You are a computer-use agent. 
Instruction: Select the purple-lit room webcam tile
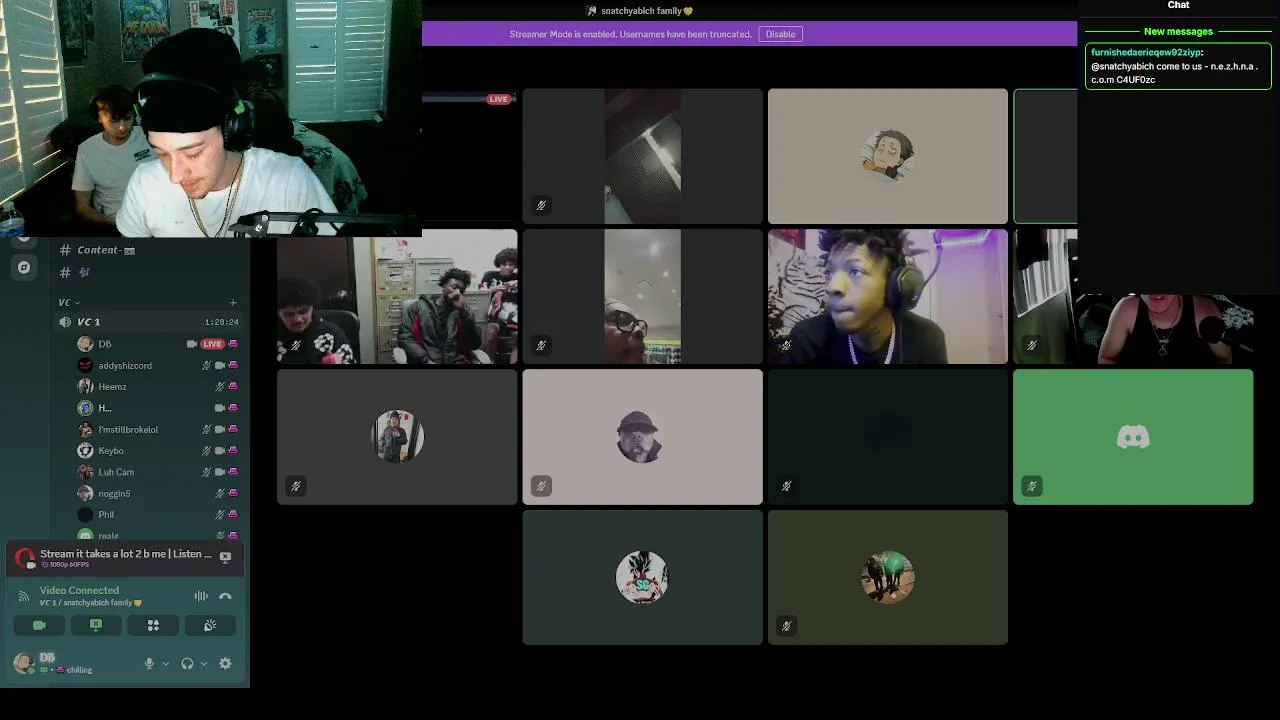click(x=888, y=297)
